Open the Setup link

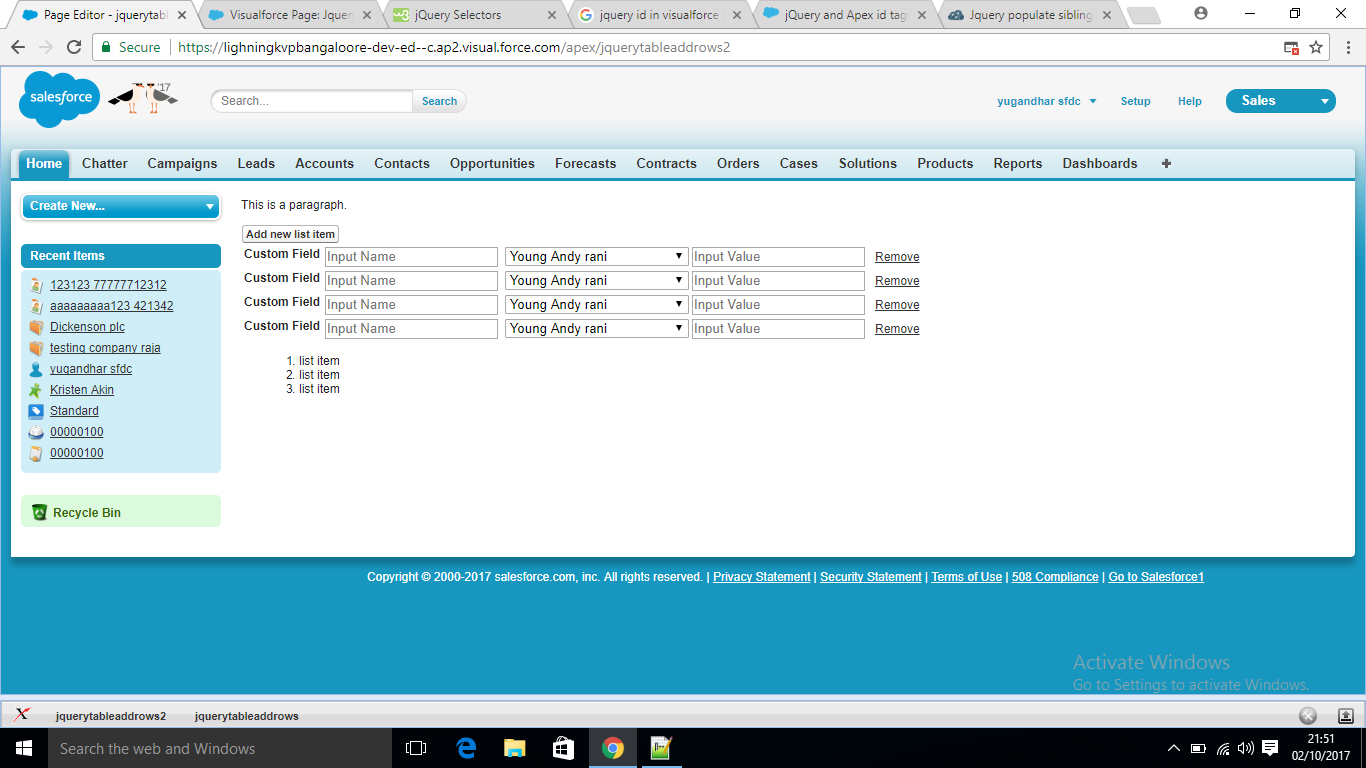(x=1135, y=101)
